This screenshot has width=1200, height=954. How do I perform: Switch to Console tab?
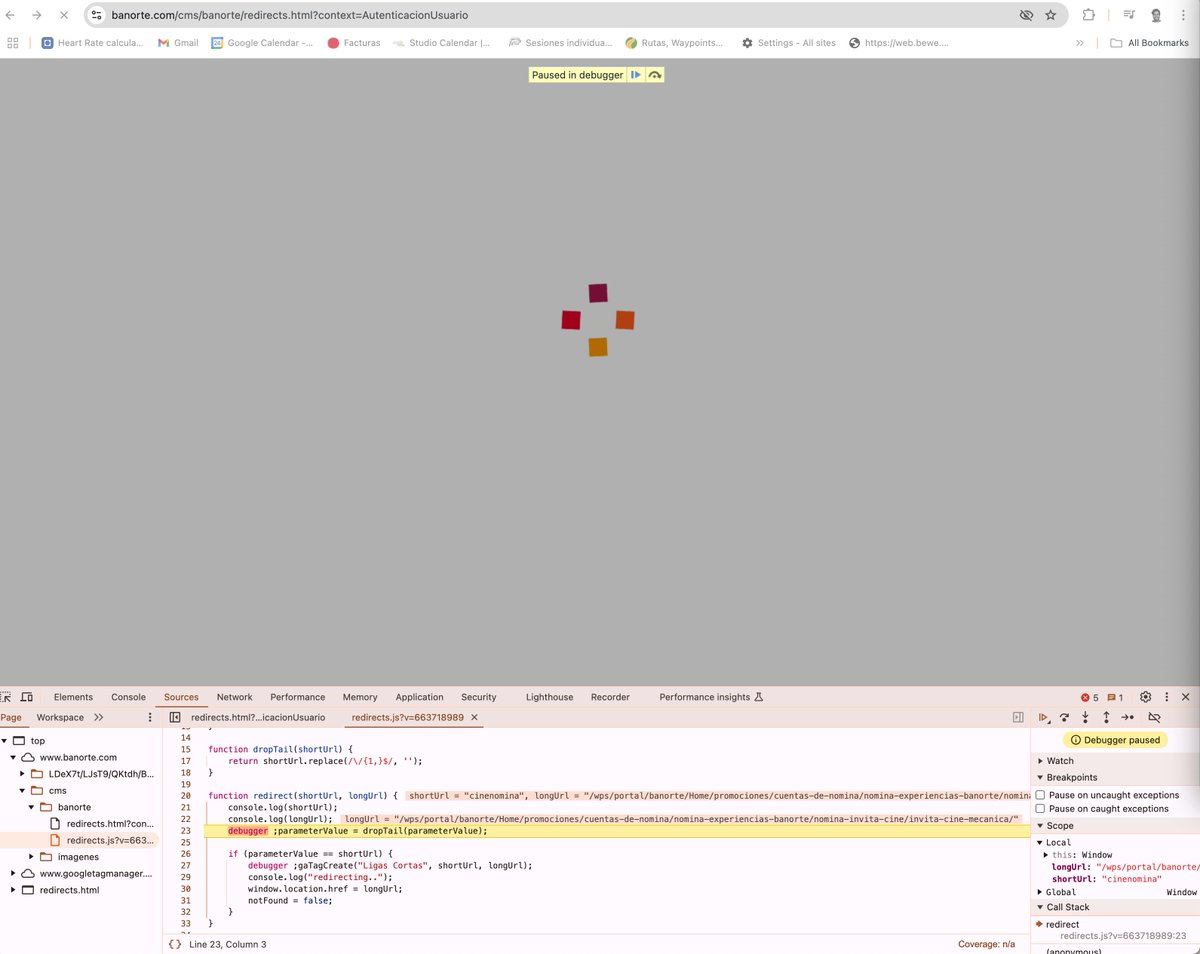(128, 697)
